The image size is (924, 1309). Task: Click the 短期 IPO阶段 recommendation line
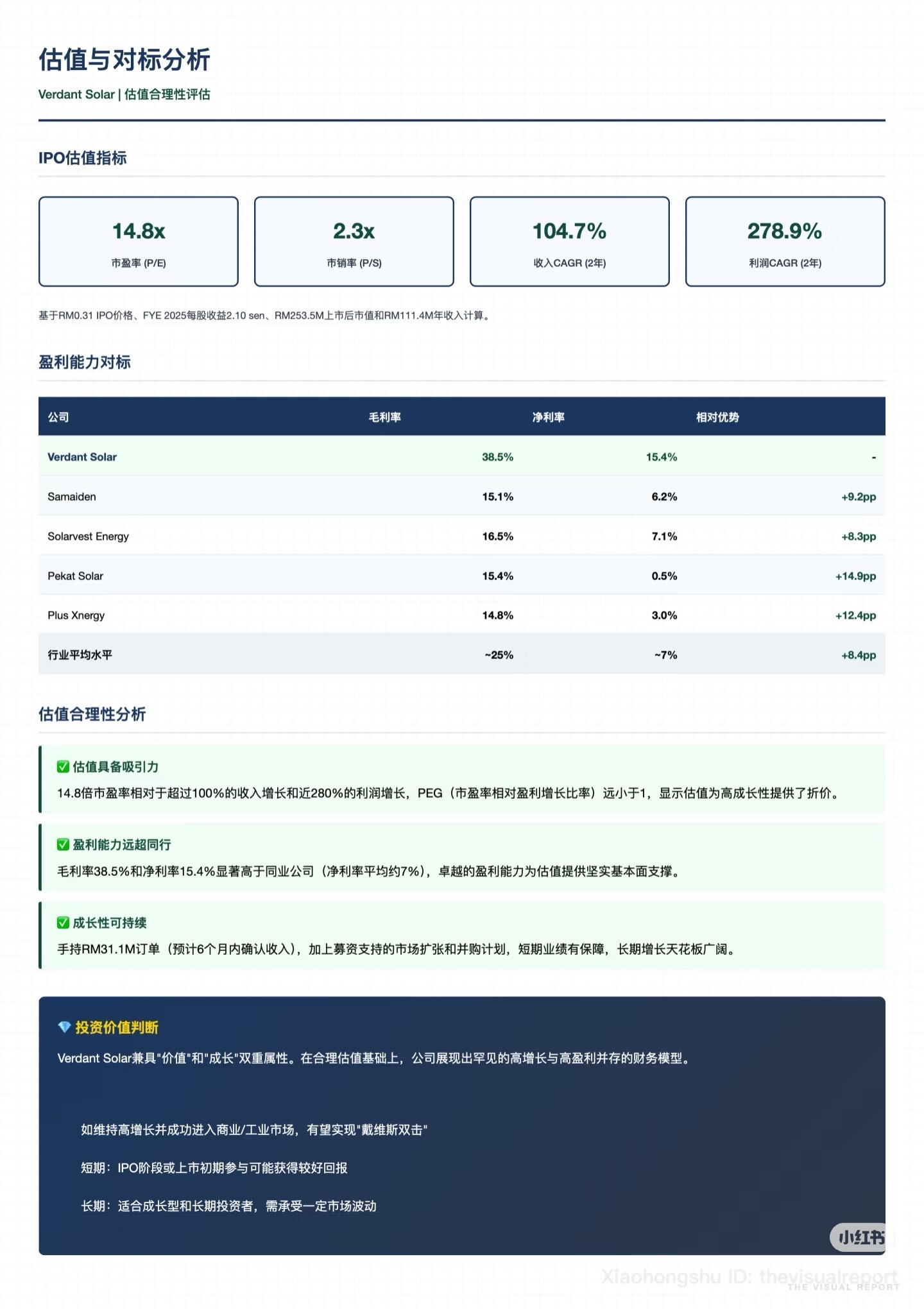pos(214,1168)
